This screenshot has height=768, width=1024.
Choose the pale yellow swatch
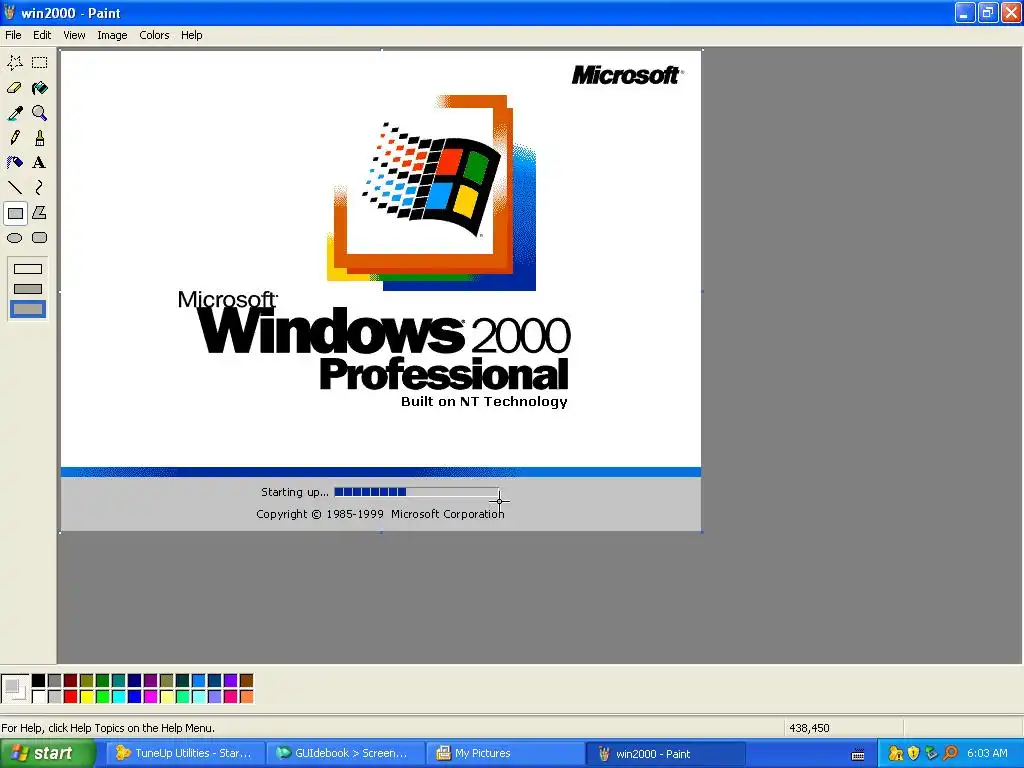(167, 697)
